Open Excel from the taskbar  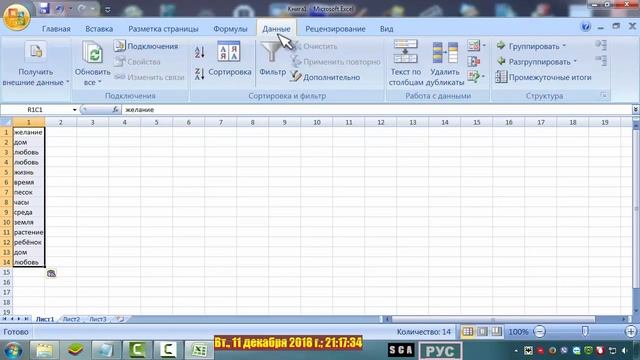[x=199, y=350]
